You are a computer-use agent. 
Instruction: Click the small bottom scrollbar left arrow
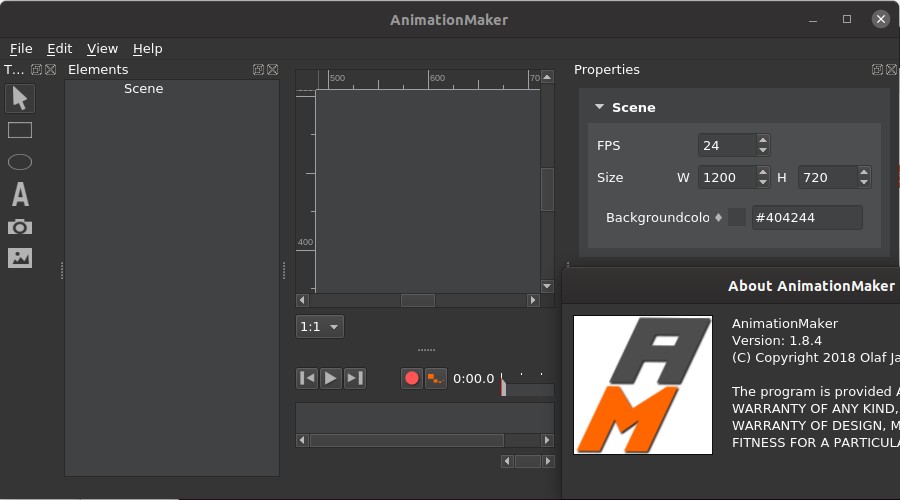[x=507, y=461]
